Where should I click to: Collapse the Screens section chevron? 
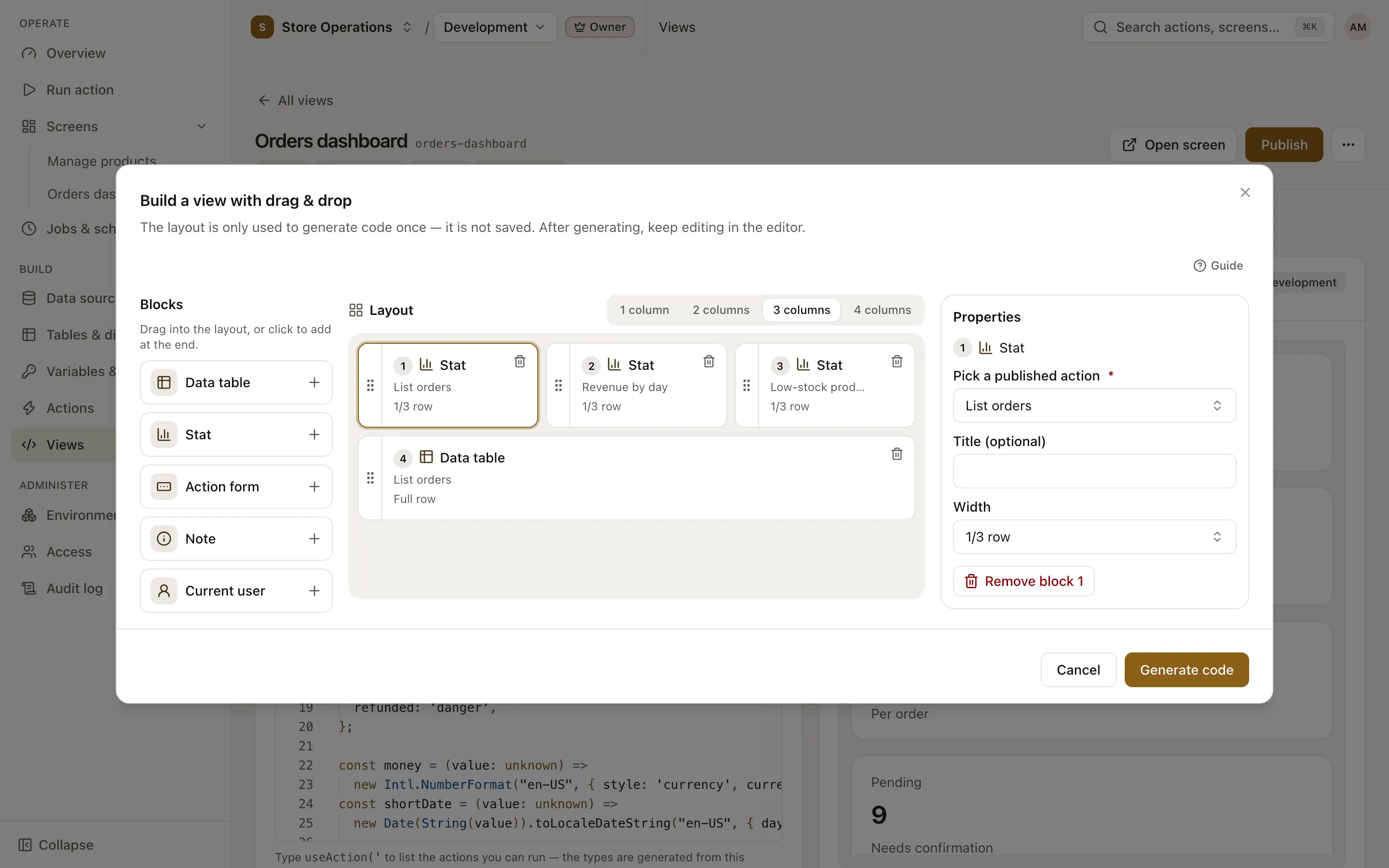pyautogui.click(x=202, y=126)
